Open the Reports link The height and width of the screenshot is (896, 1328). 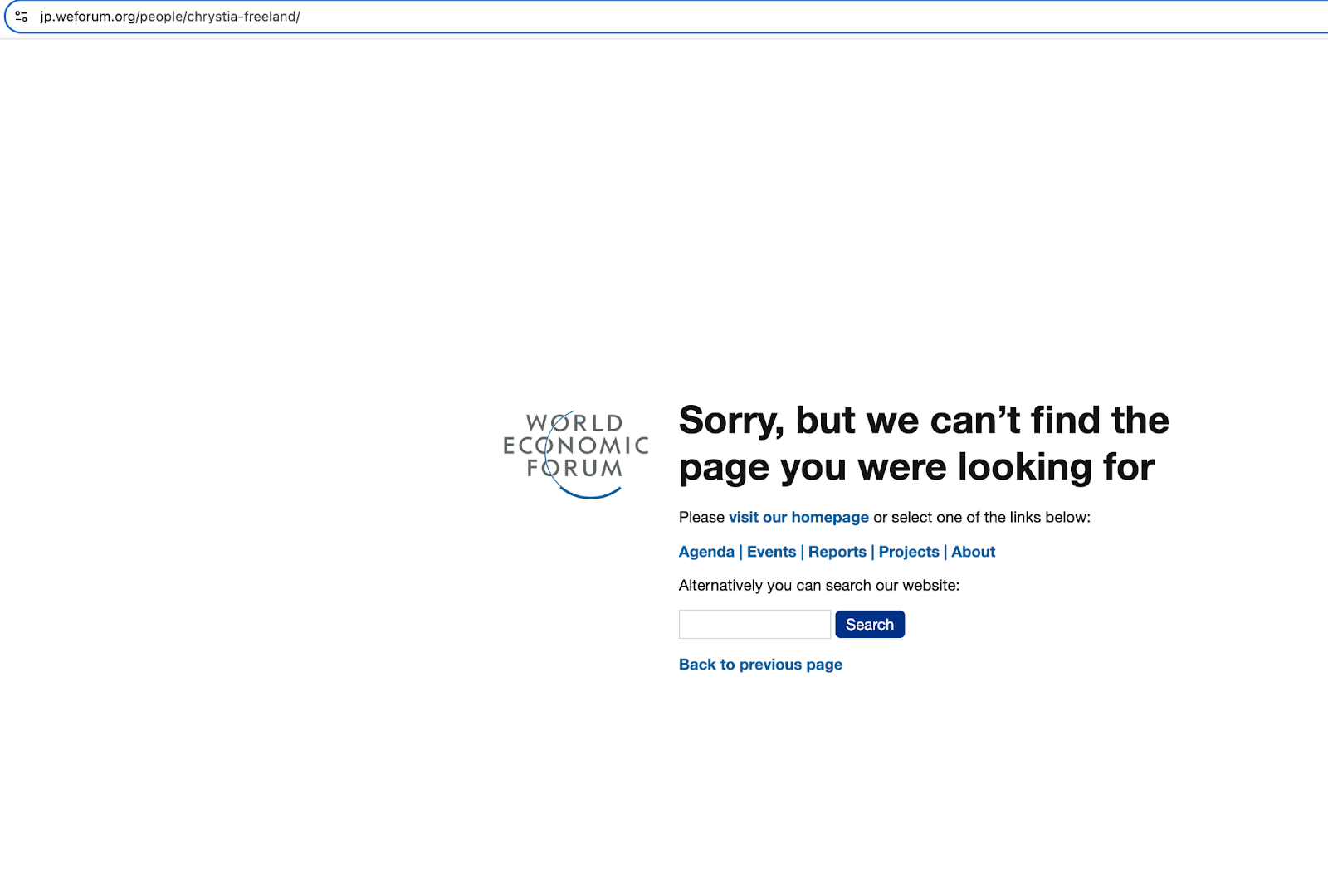[837, 552]
